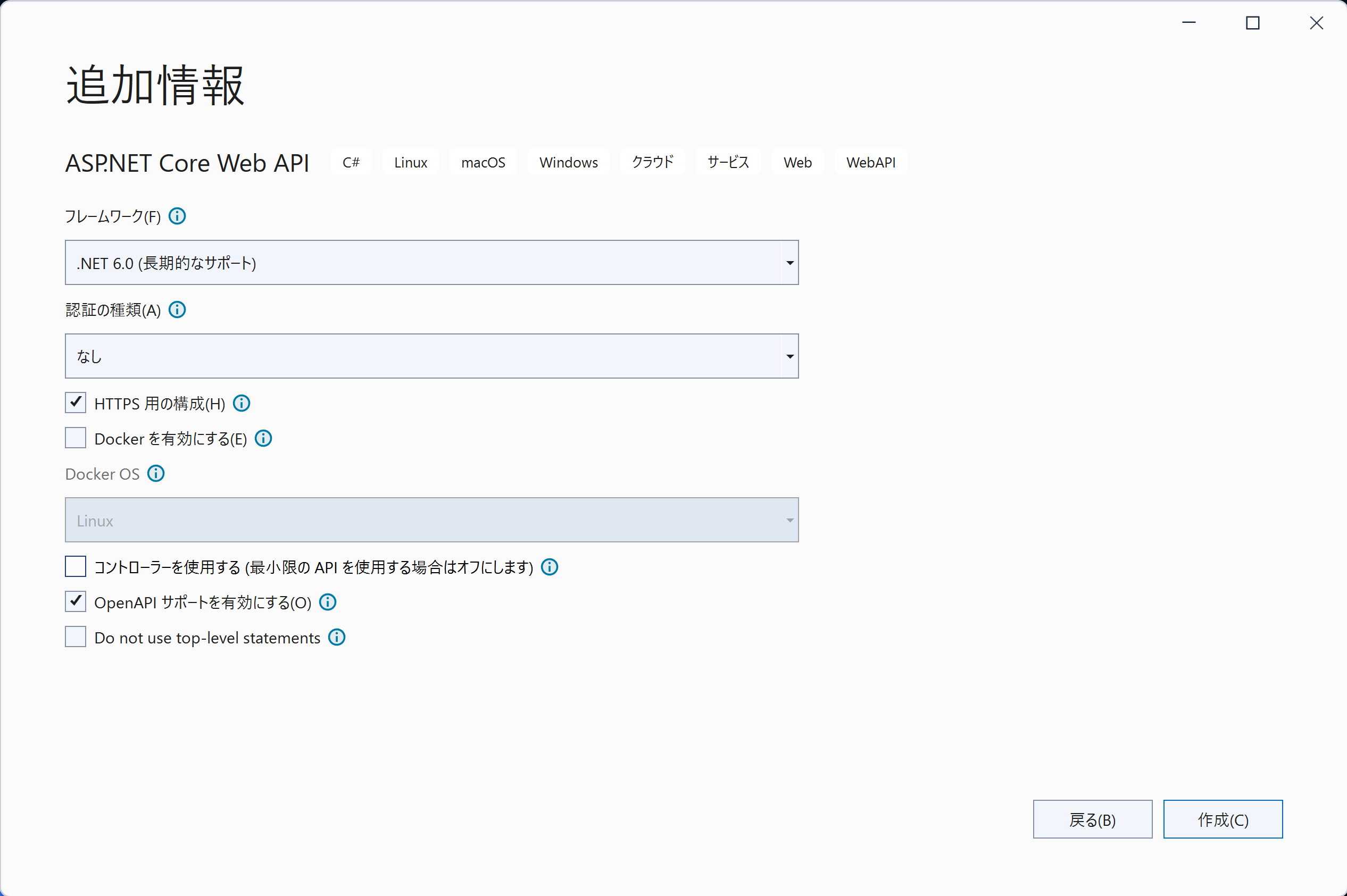Screen dimensions: 1347x896
Task: Click info icon for OpenAPI サポート
Action: tap(328, 602)
